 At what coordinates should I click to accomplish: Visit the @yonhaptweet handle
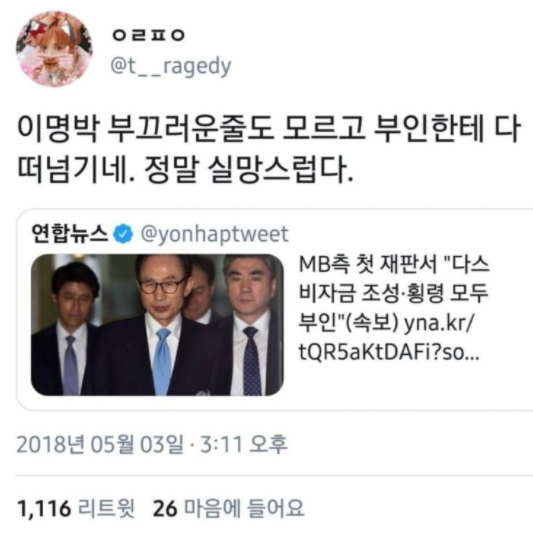(x=214, y=234)
